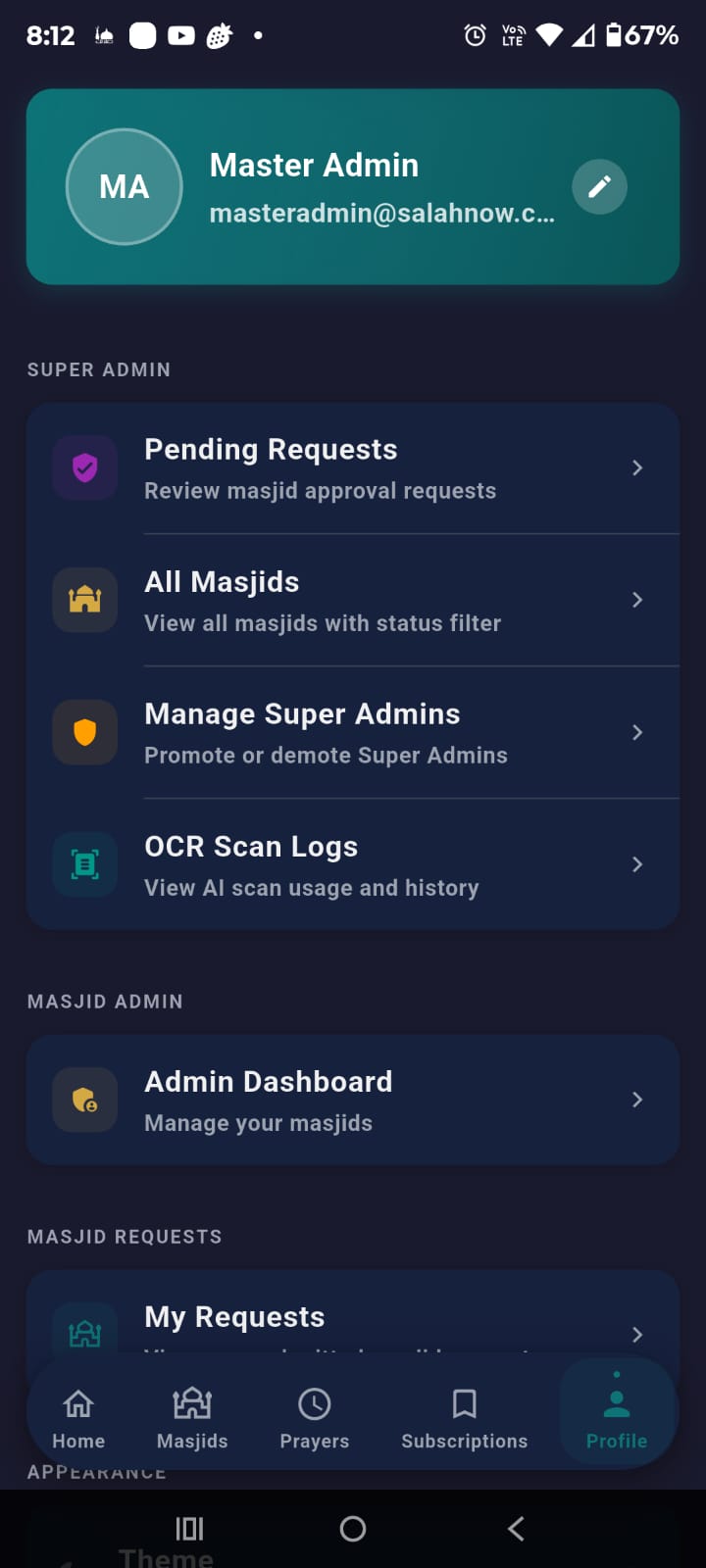Tap the purple Pending Requests shield icon
This screenshot has width=706, height=1568.
click(x=85, y=468)
